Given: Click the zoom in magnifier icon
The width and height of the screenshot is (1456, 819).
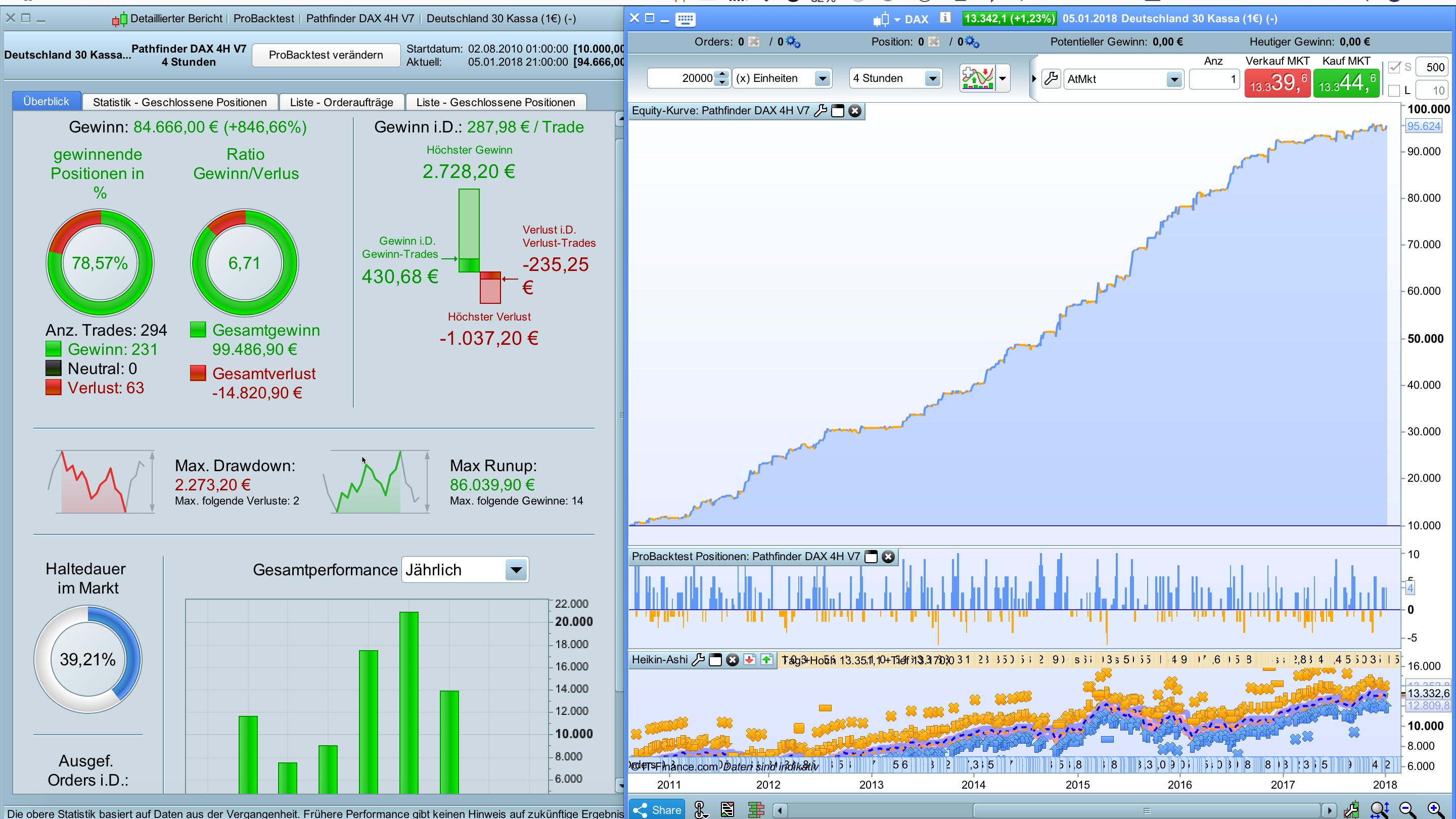Looking at the screenshot, I should click(1435, 809).
